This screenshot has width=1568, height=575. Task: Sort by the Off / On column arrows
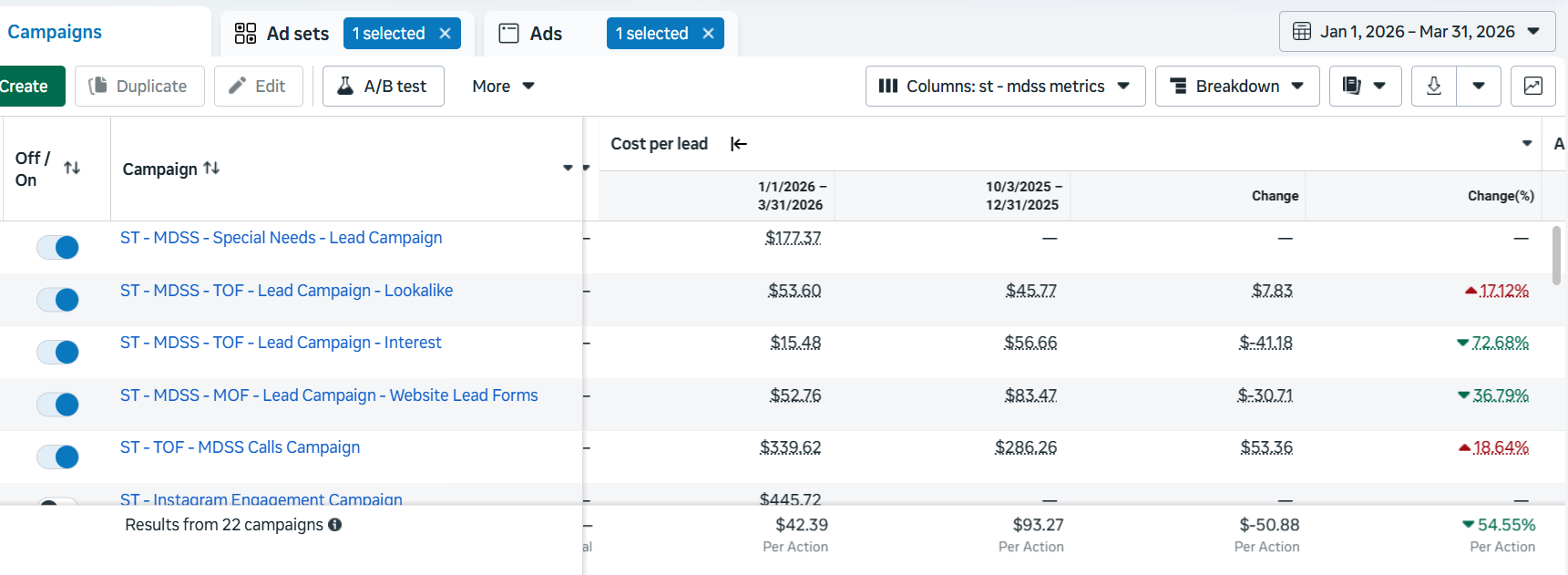coord(72,168)
